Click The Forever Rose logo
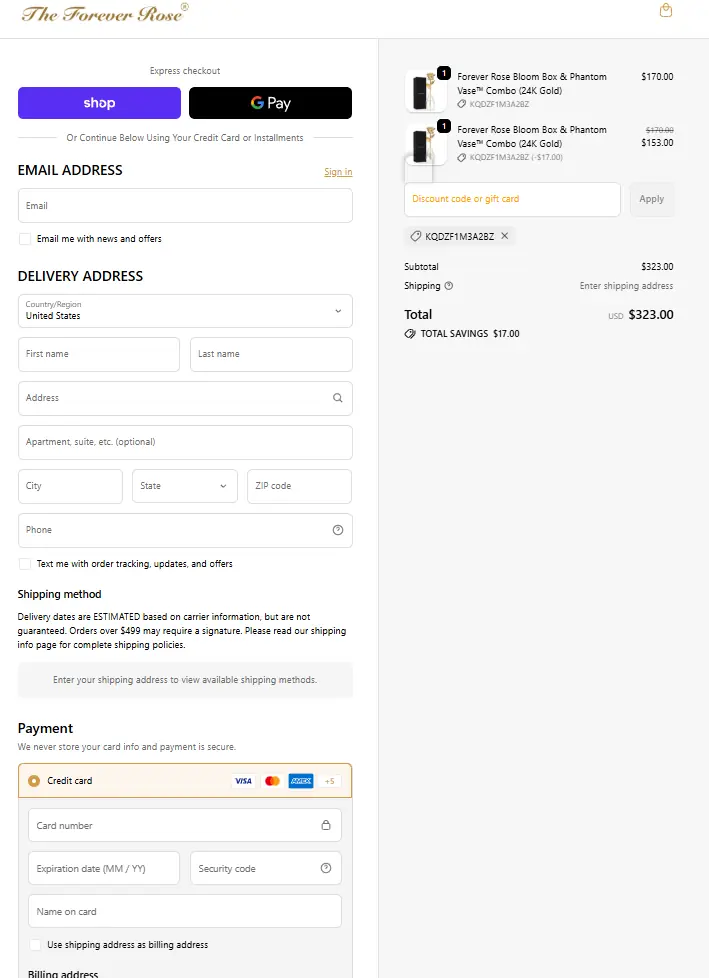709x978 pixels. [105, 13]
